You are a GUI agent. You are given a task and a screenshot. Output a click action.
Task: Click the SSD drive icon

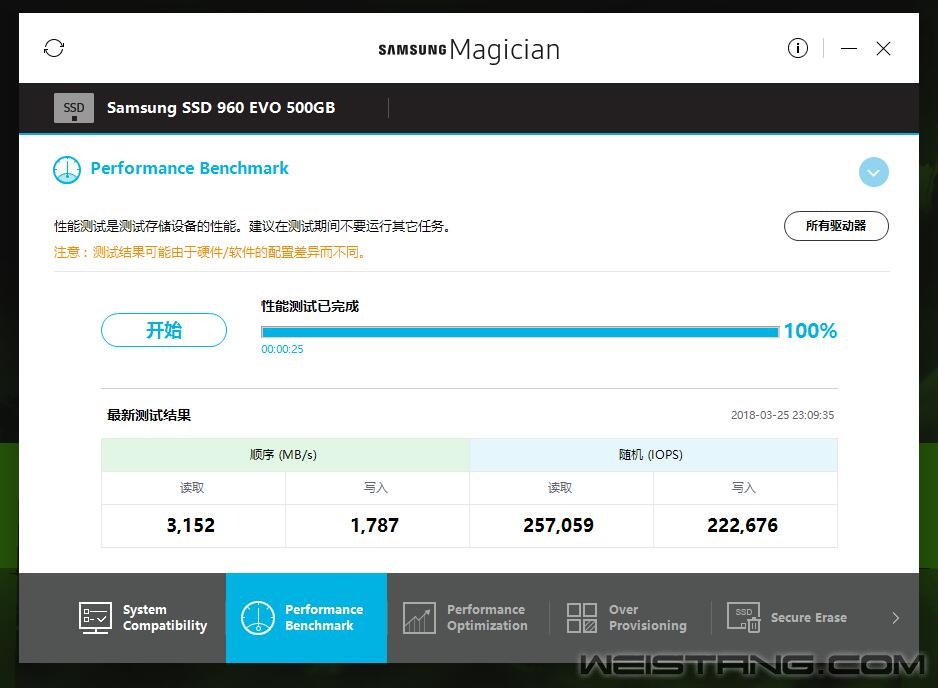click(x=74, y=108)
